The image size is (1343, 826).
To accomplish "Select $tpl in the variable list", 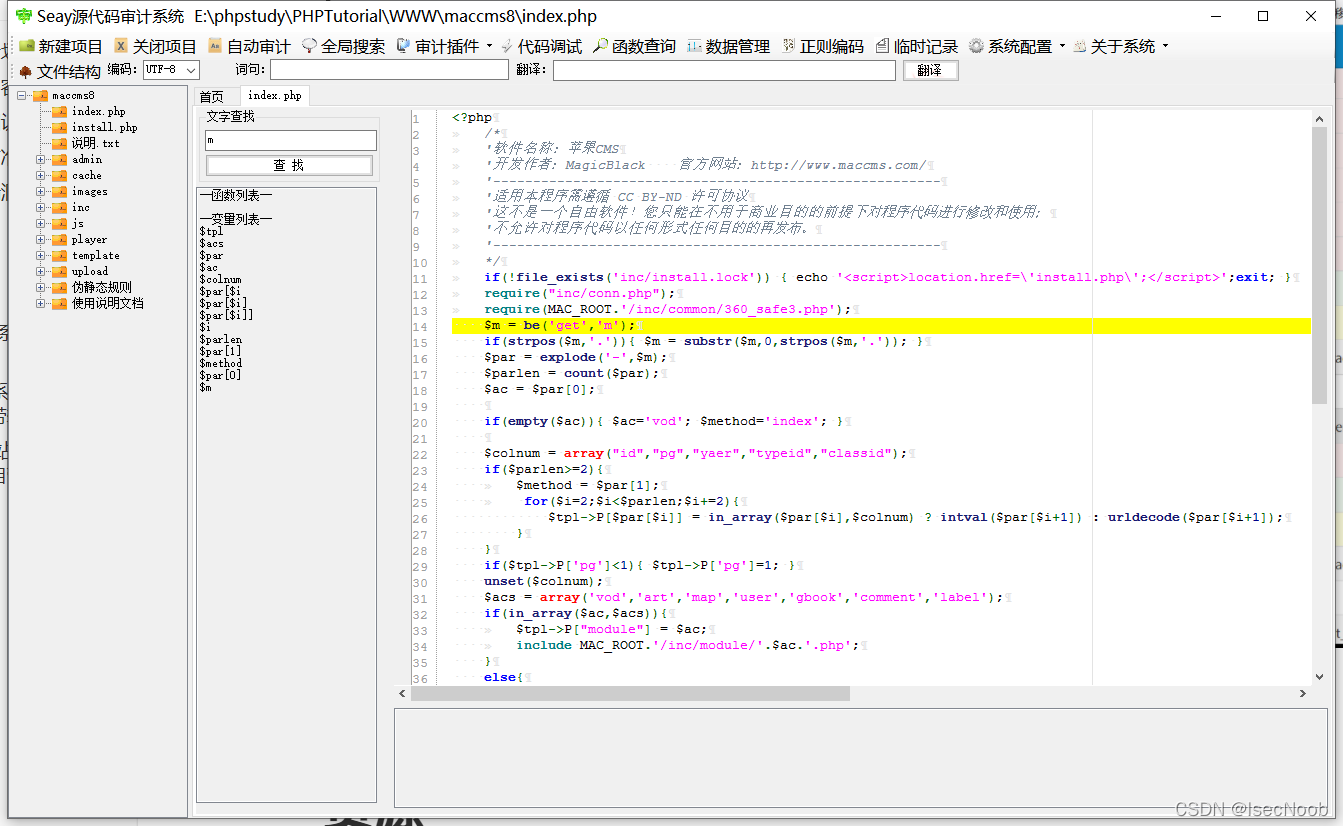I will pos(211,232).
